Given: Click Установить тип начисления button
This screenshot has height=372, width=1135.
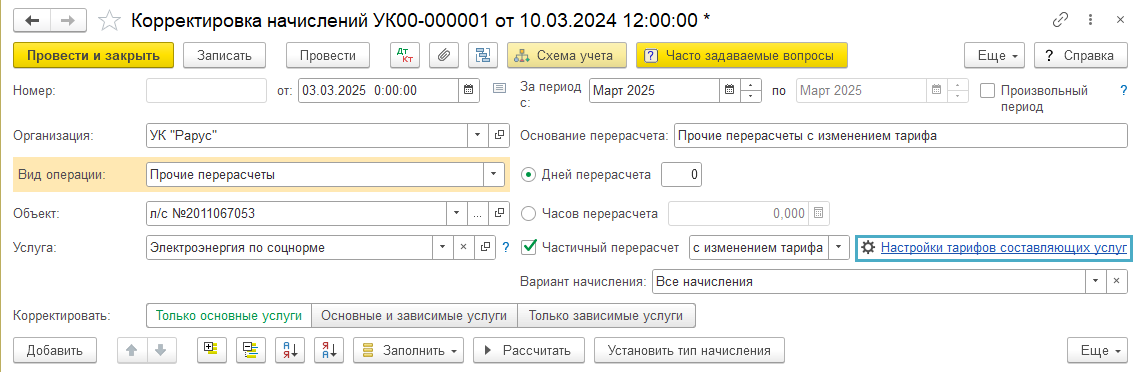Looking at the screenshot, I should coord(688,350).
